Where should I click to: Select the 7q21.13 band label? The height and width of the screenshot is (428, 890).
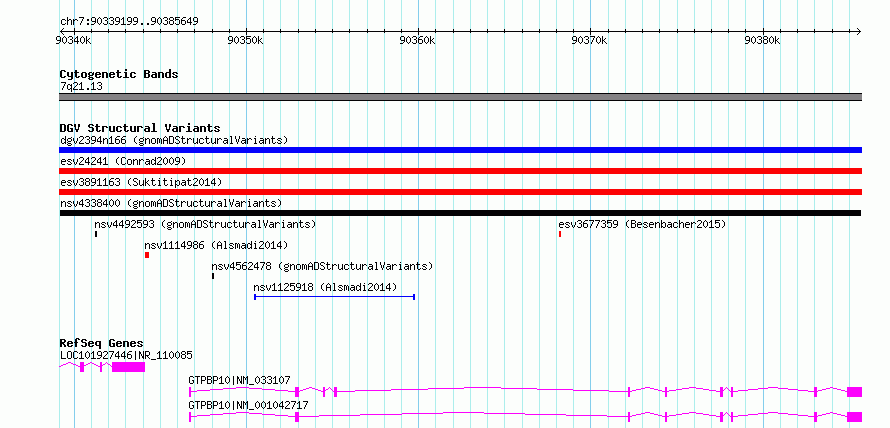81,87
